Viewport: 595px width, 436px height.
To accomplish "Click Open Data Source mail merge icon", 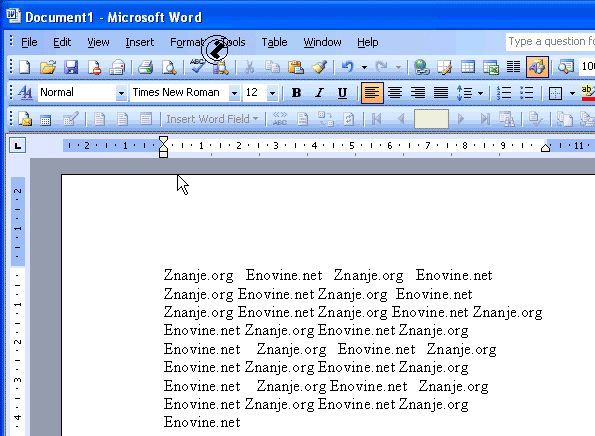I will click(x=46, y=119).
